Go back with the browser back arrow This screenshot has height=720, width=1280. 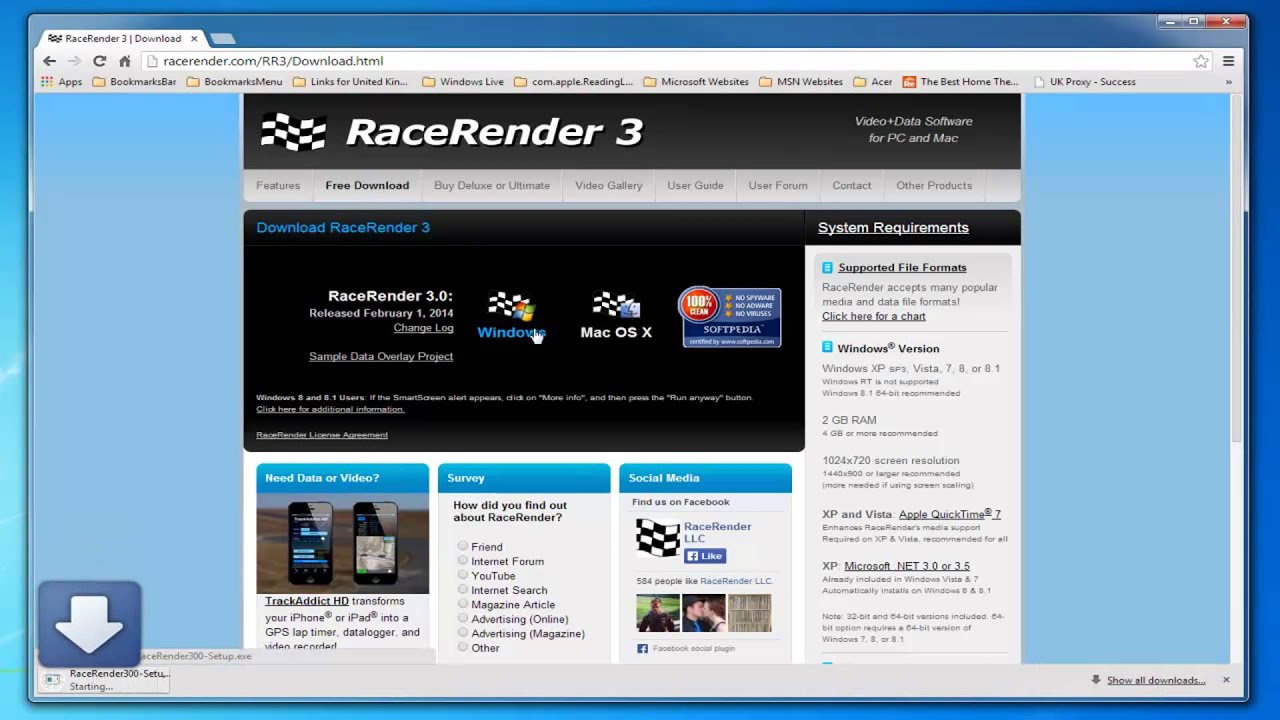tap(49, 61)
